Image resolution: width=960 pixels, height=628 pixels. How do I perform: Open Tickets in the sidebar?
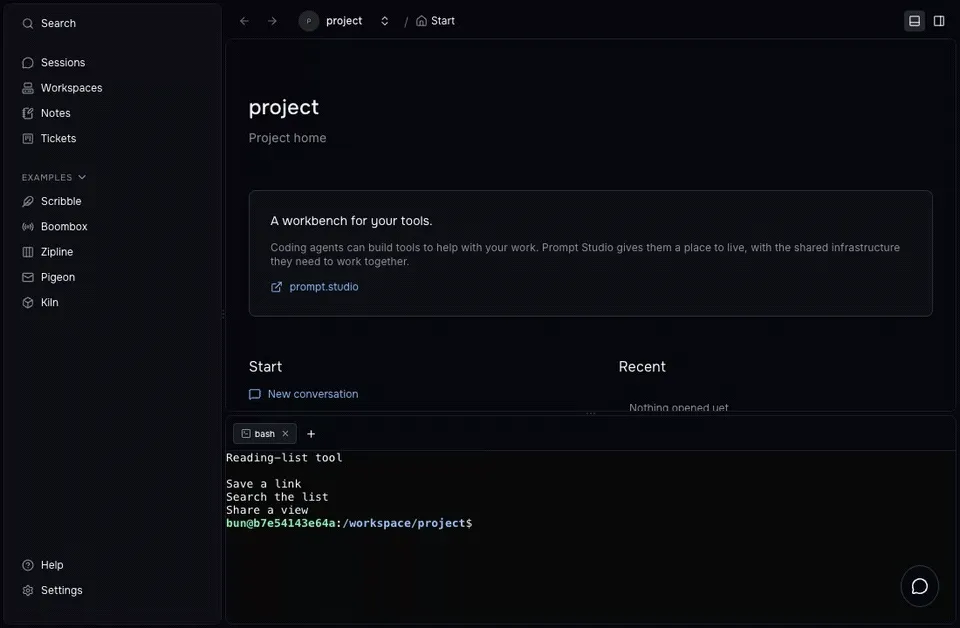pos(112,138)
